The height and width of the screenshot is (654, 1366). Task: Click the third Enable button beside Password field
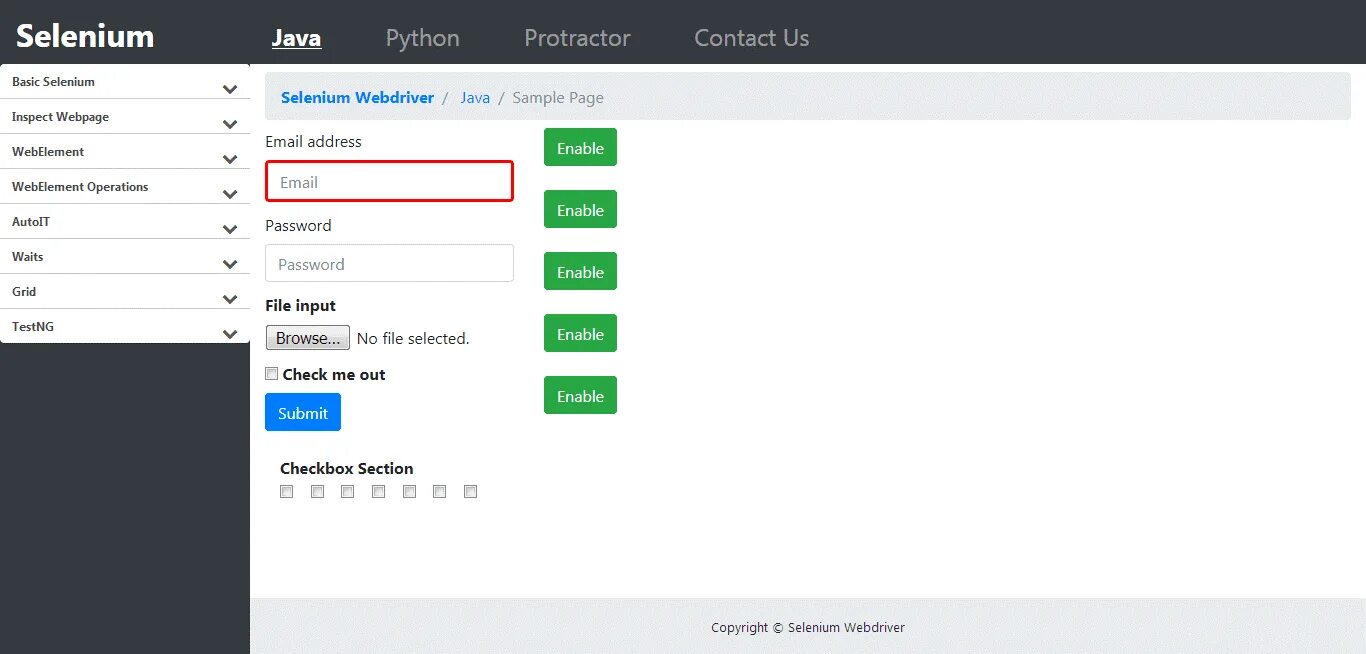[580, 271]
